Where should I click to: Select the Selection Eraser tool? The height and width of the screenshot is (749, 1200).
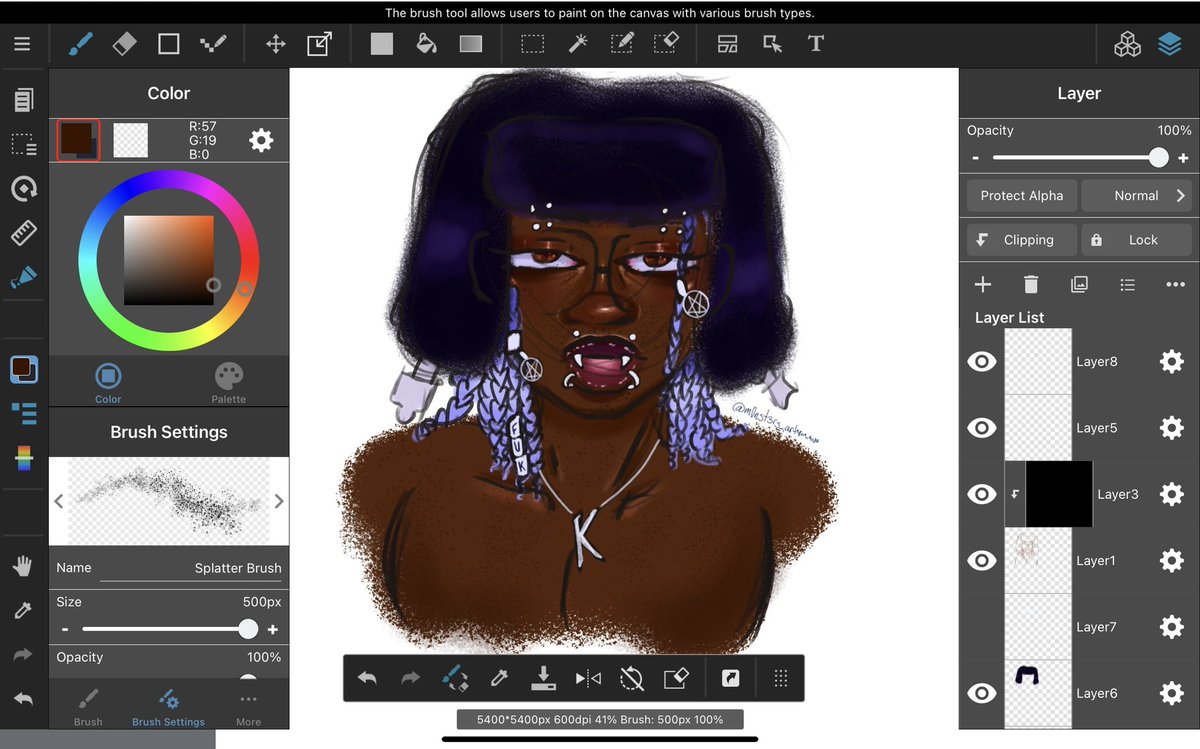pyautogui.click(x=666, y=44)
